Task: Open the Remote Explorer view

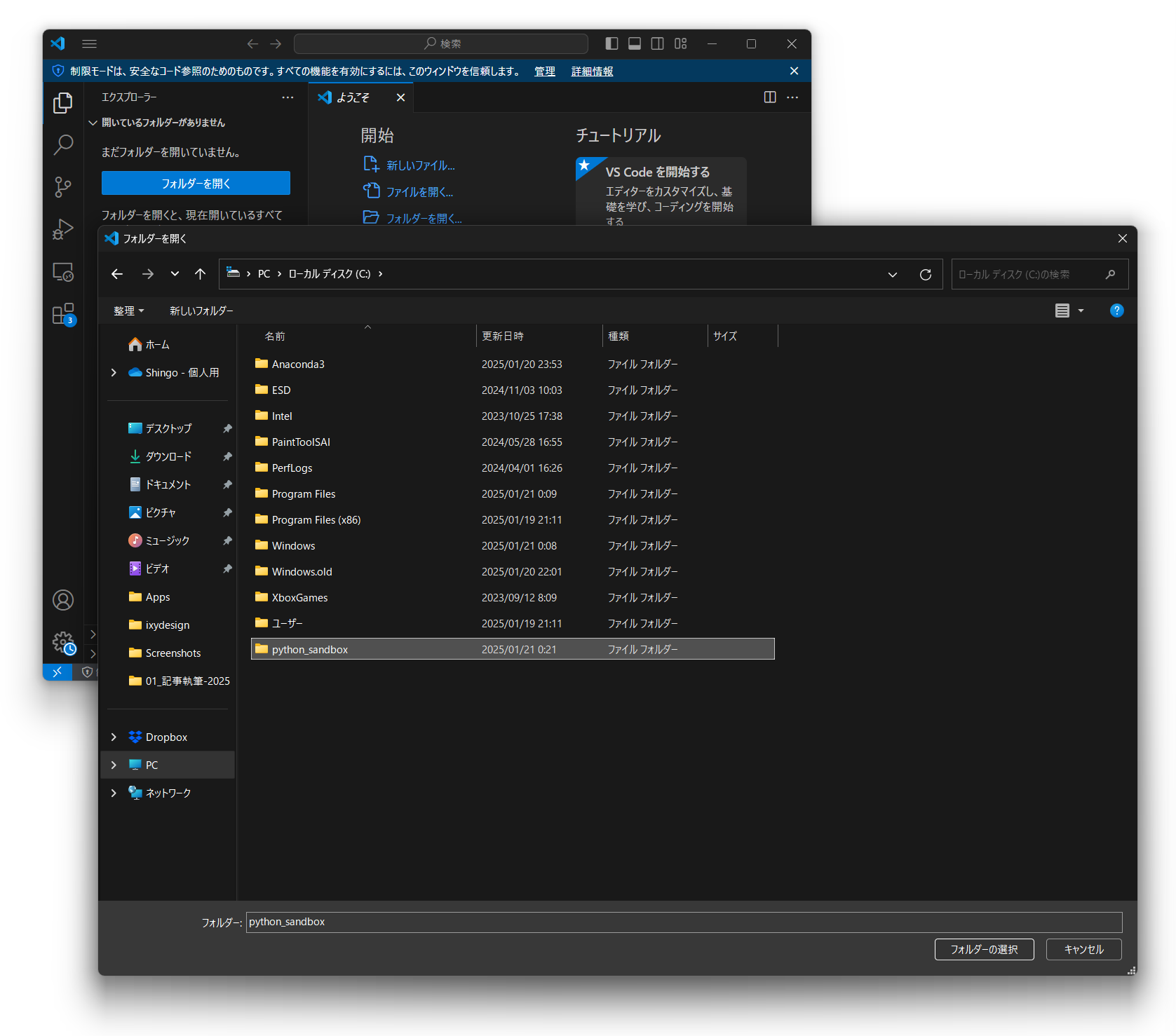Action: pos(63,272)
